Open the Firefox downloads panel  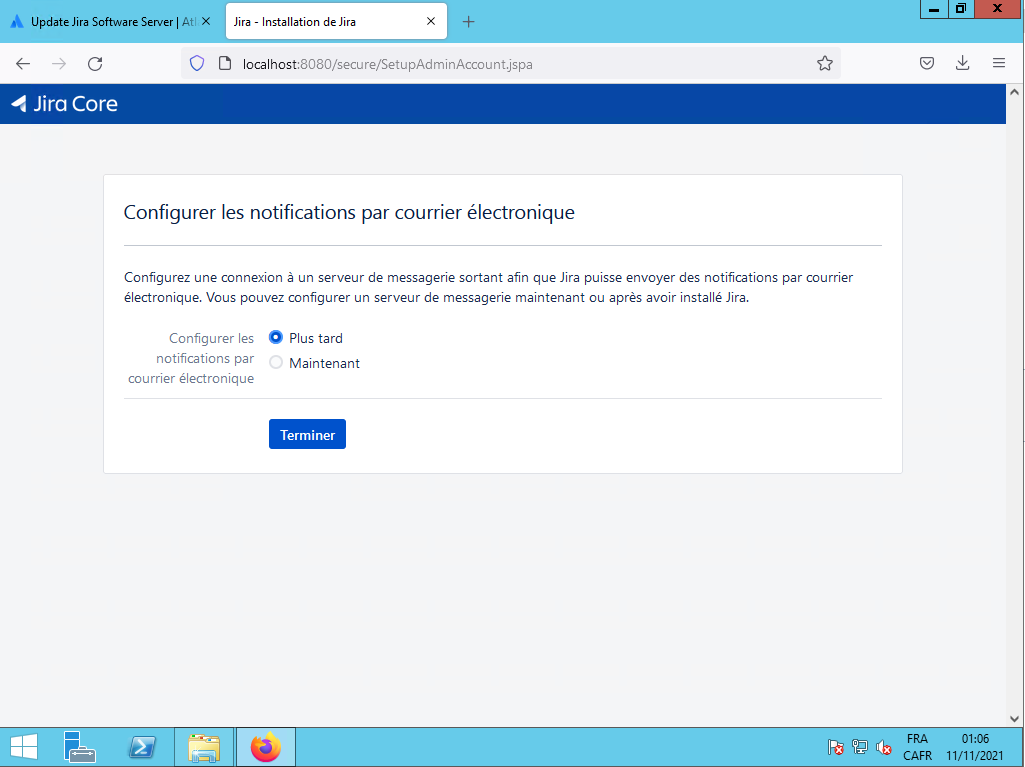(962, 64)
